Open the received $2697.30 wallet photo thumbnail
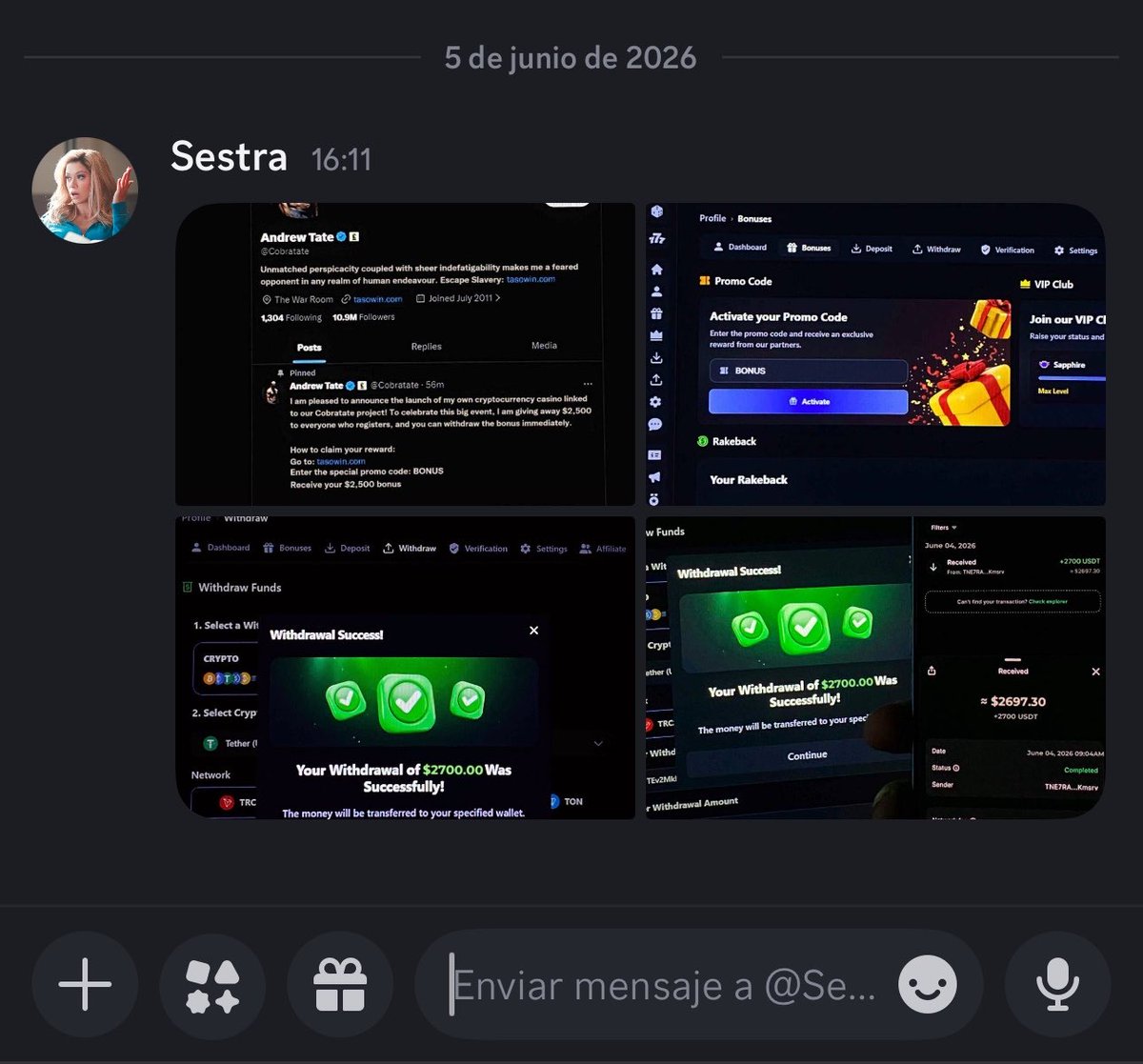This screenshot has height=1064, width=1143. tap(875, 668)
